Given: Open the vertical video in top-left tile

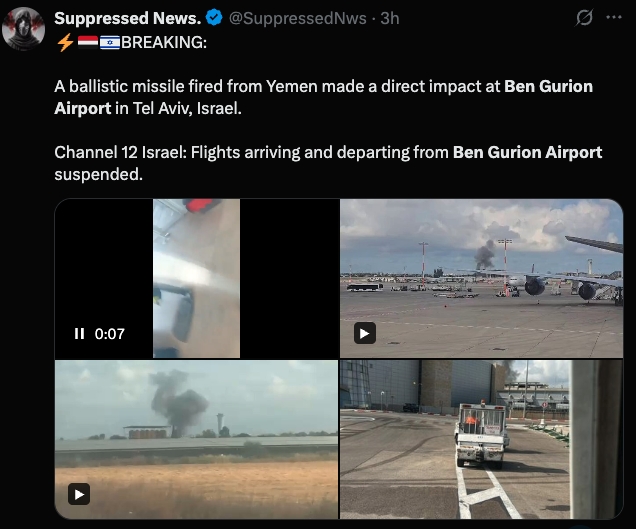Looking at the screenshot, I should pos(197,278).
